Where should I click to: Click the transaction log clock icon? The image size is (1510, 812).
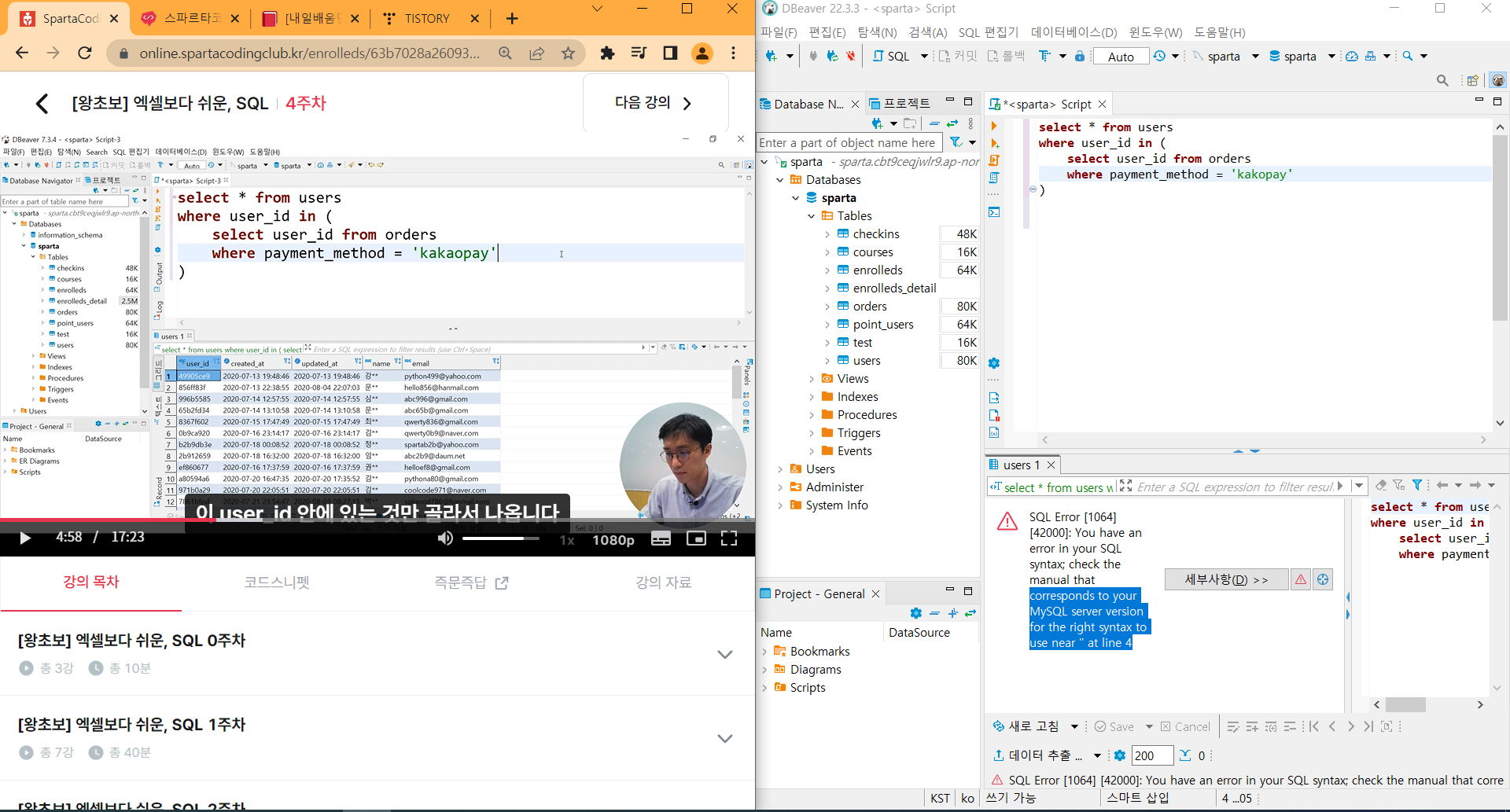point(1159,56)
